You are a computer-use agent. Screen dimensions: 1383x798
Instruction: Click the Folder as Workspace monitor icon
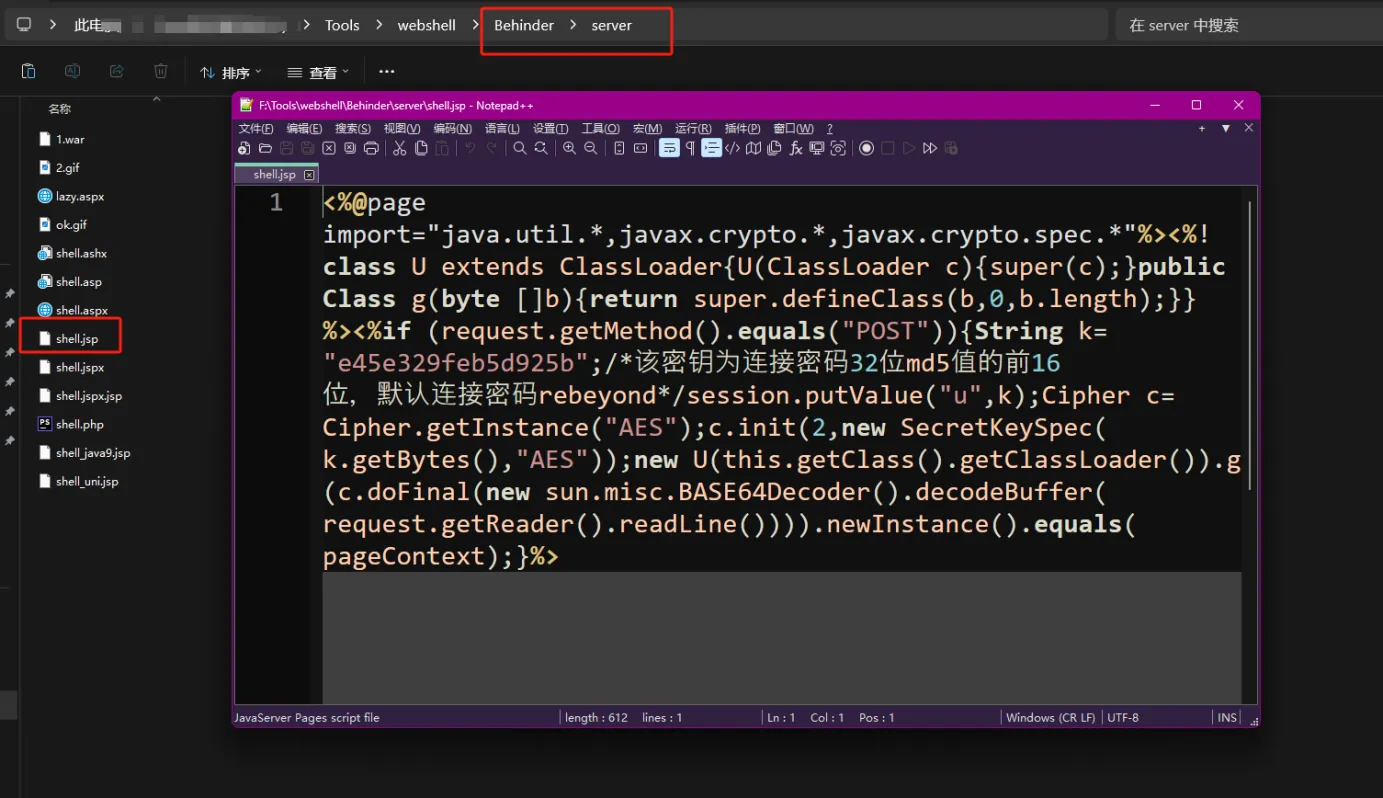817,148
